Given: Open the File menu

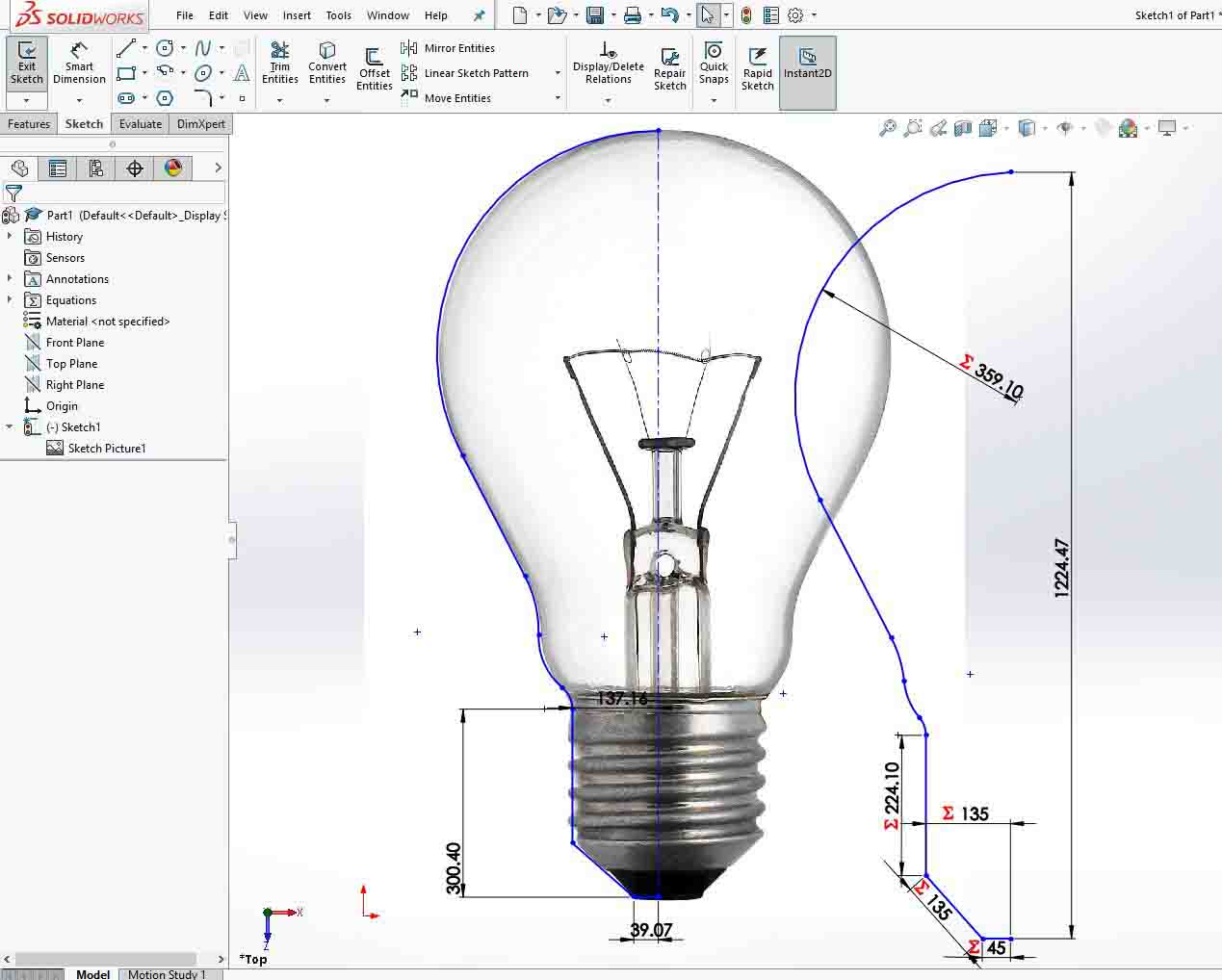Looking at the screenshot, I should click(185, 15).
